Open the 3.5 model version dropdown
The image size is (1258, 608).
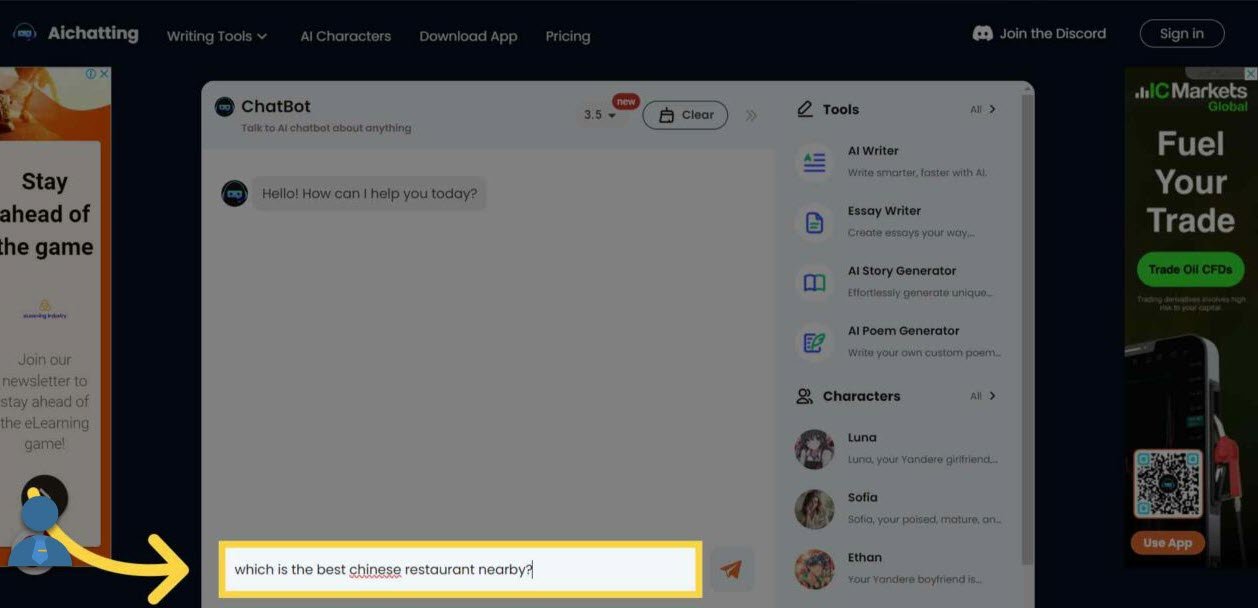[600, 115]
